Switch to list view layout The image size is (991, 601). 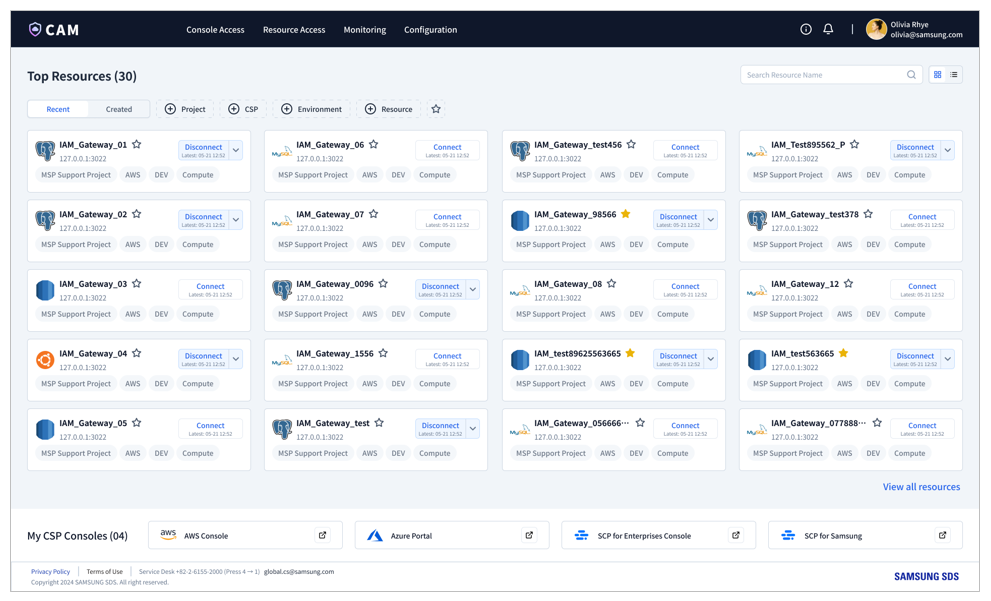click(x=954, y=75)
